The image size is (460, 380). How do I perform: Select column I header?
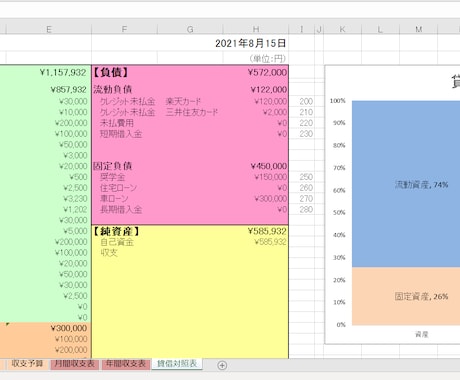[302, 29]
